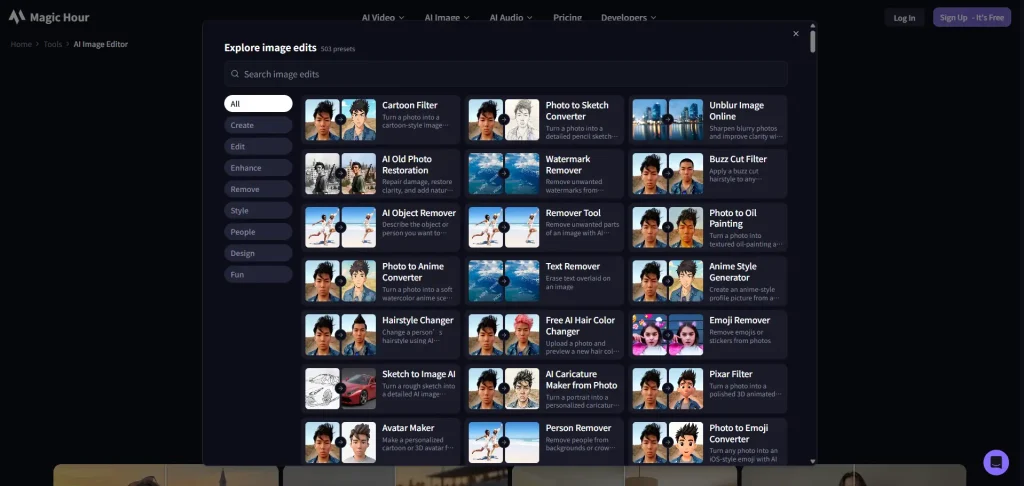Click Sketch to Image AI thumbnail

(340, 388)
